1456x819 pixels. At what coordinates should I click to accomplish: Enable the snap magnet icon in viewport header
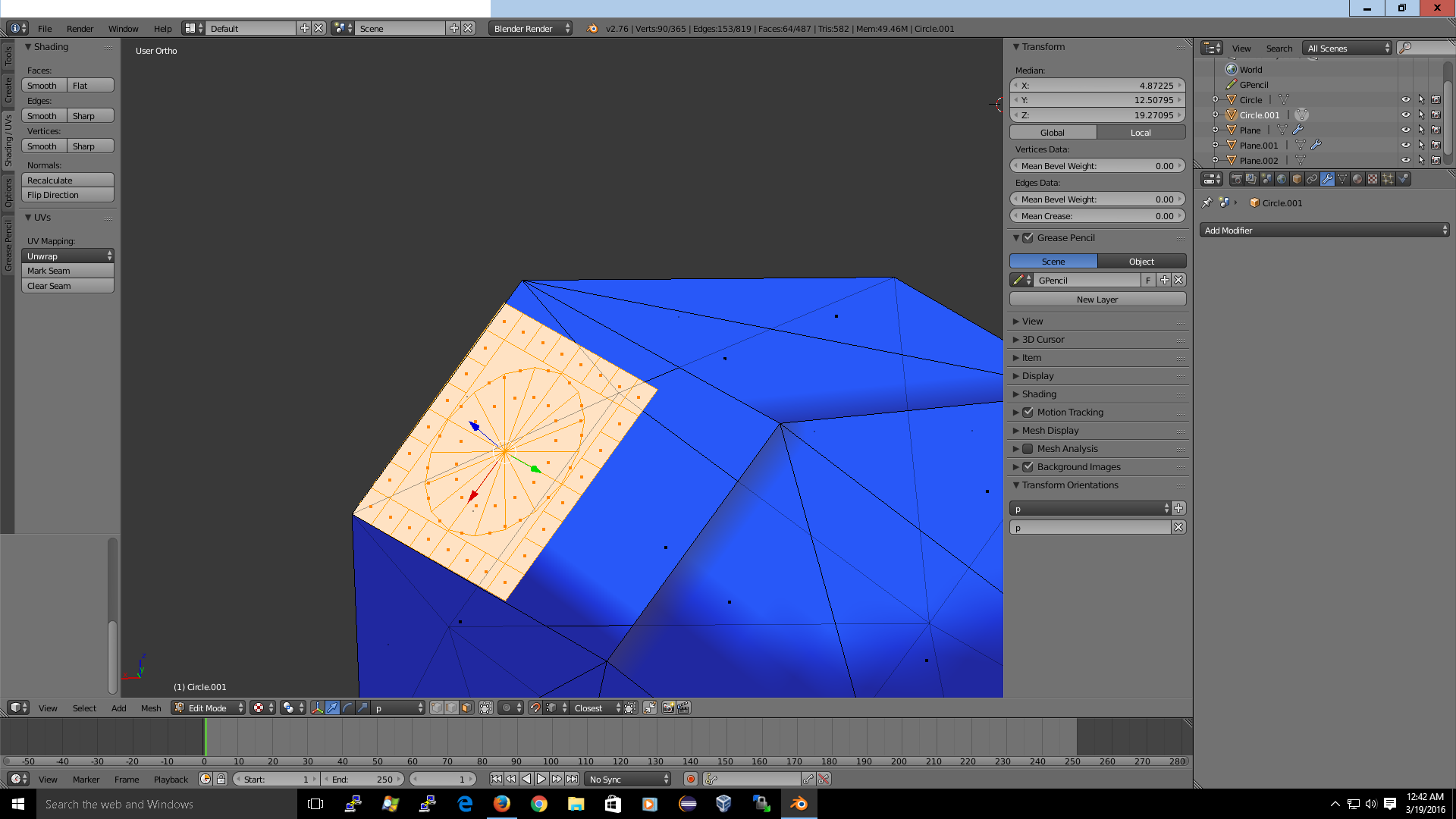pos(535,708)
